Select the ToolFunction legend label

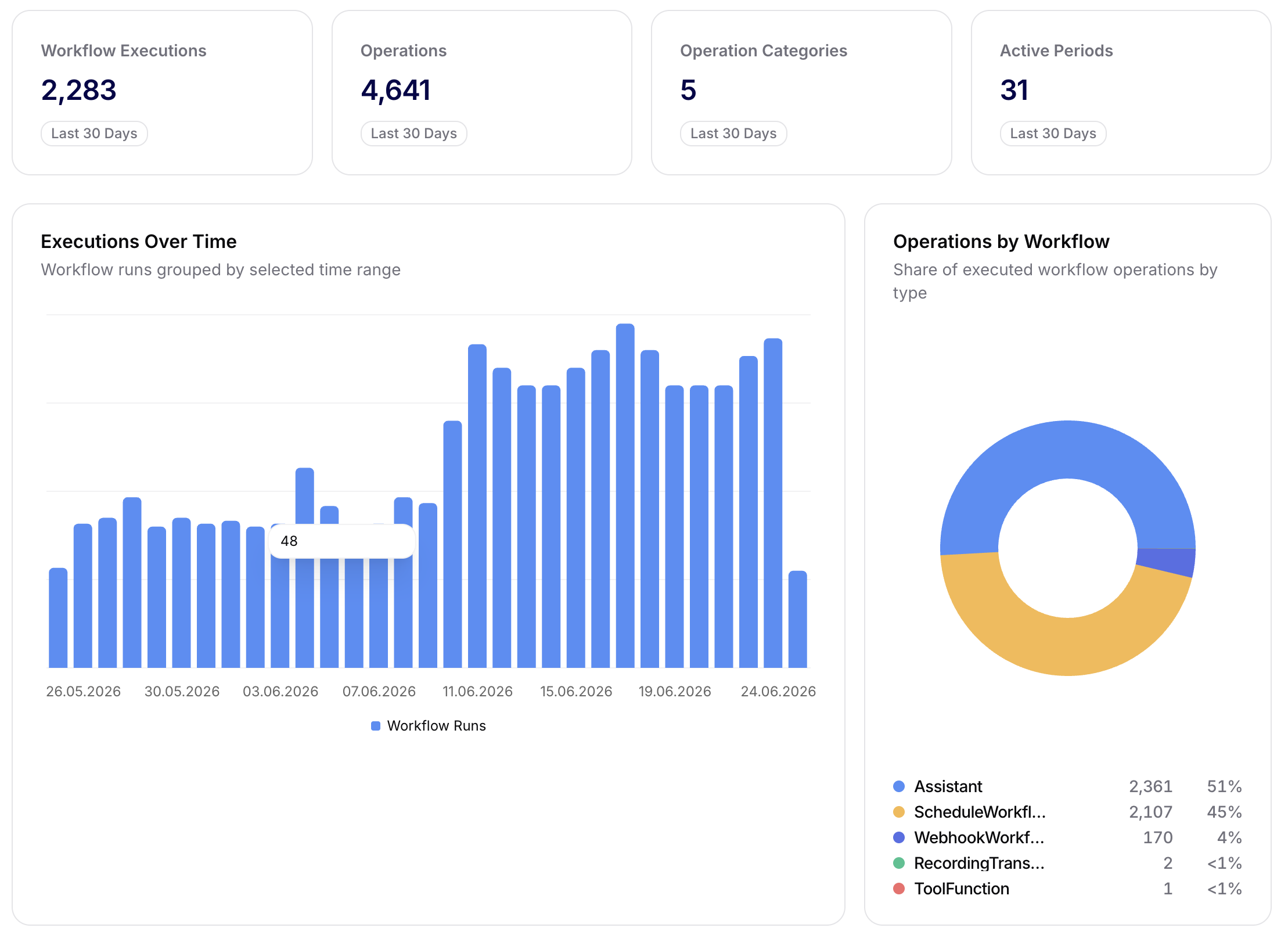pos(962,889)
